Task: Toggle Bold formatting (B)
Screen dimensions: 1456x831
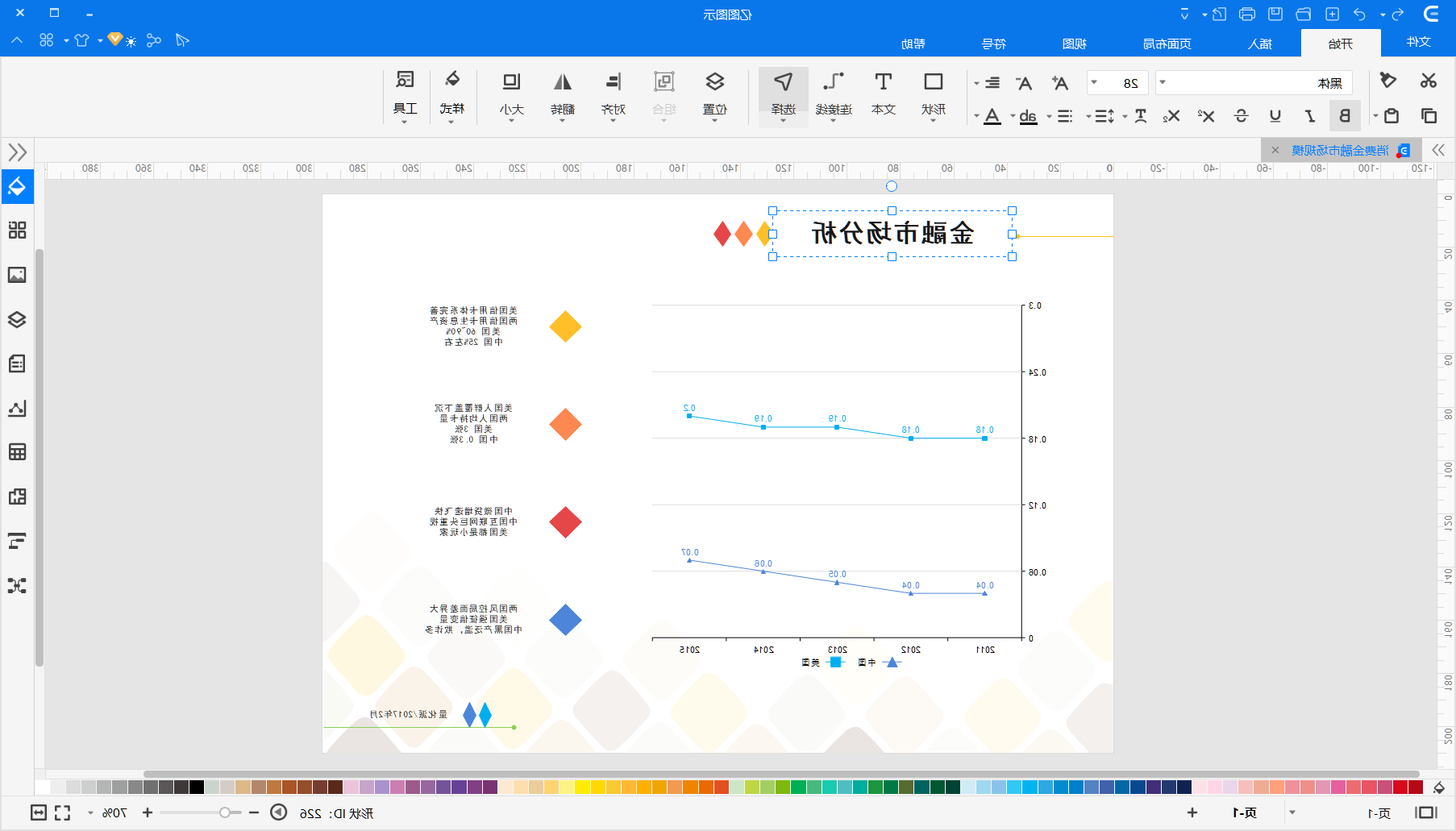Action: point(1345,116)
